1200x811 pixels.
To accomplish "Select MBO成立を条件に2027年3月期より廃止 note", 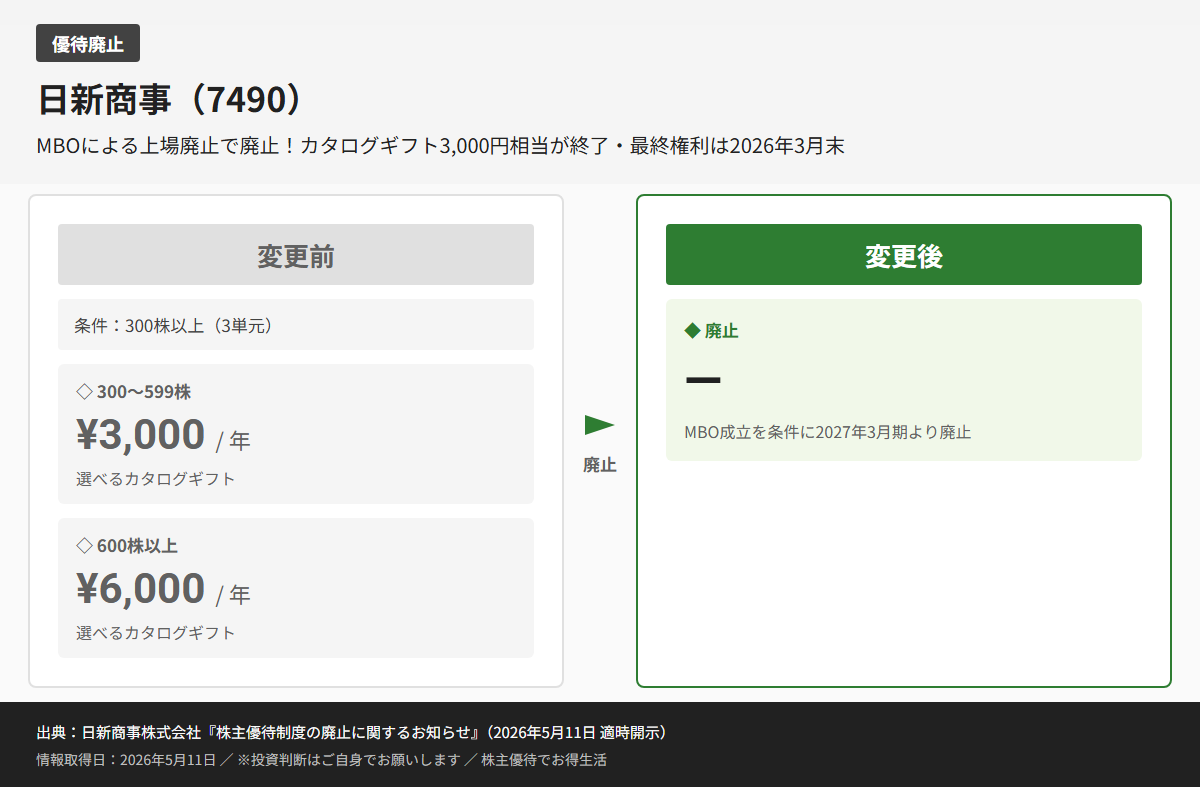I will pos(828,433).
